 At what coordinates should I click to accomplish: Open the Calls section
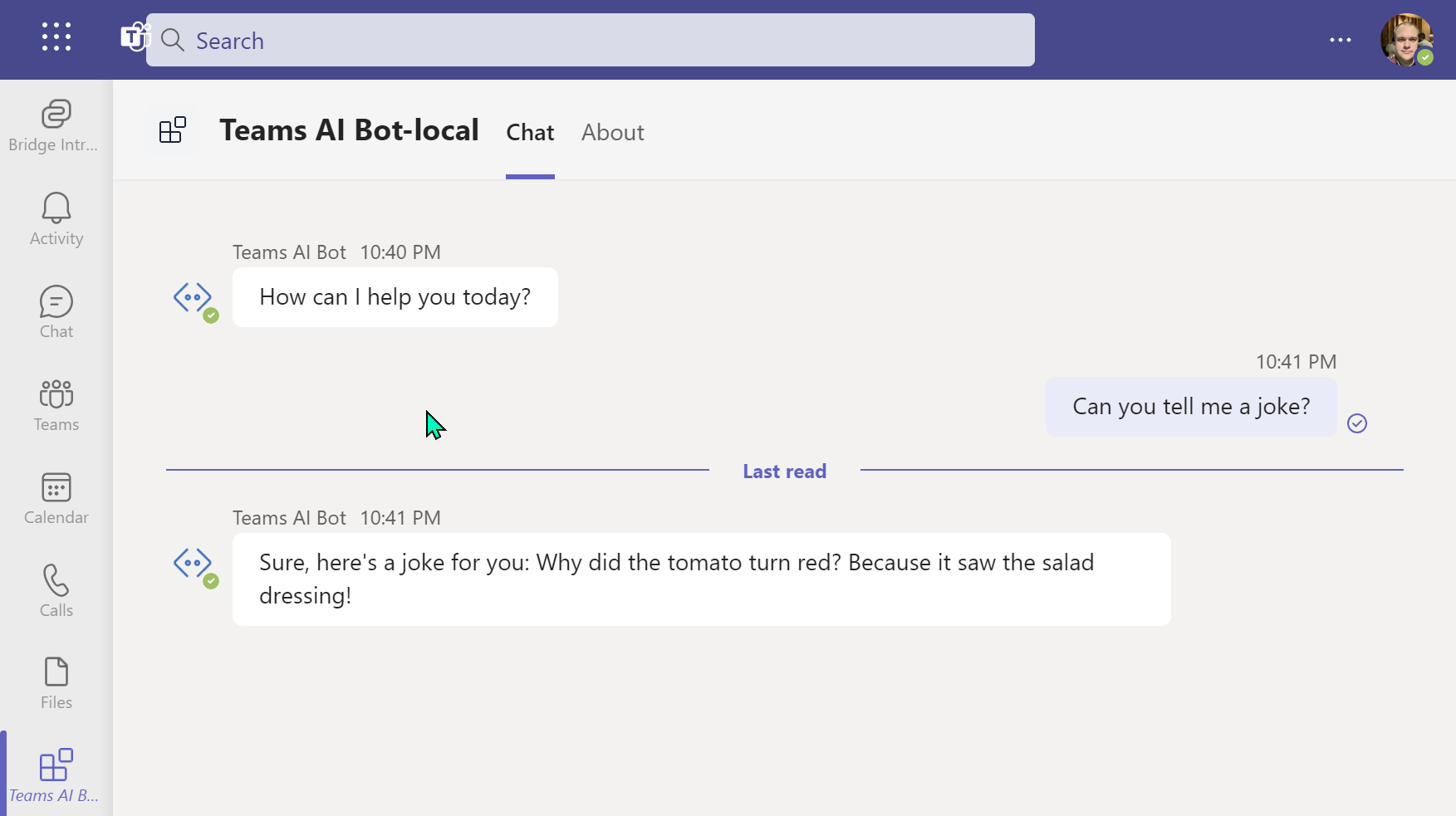tap(56, 591)
